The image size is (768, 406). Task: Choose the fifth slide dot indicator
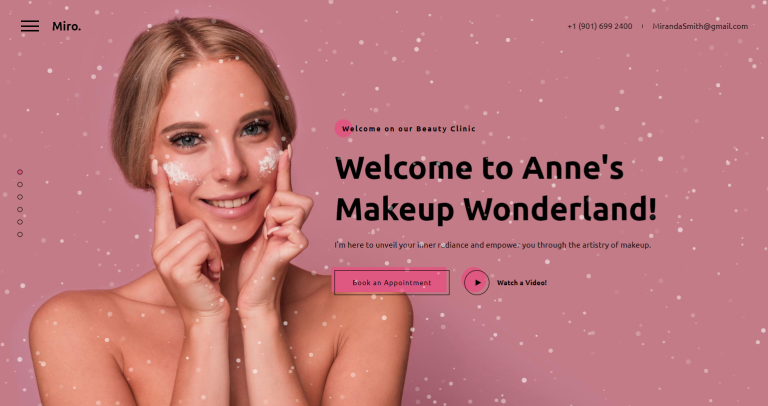pyautogui.click(x=20, y=222)
